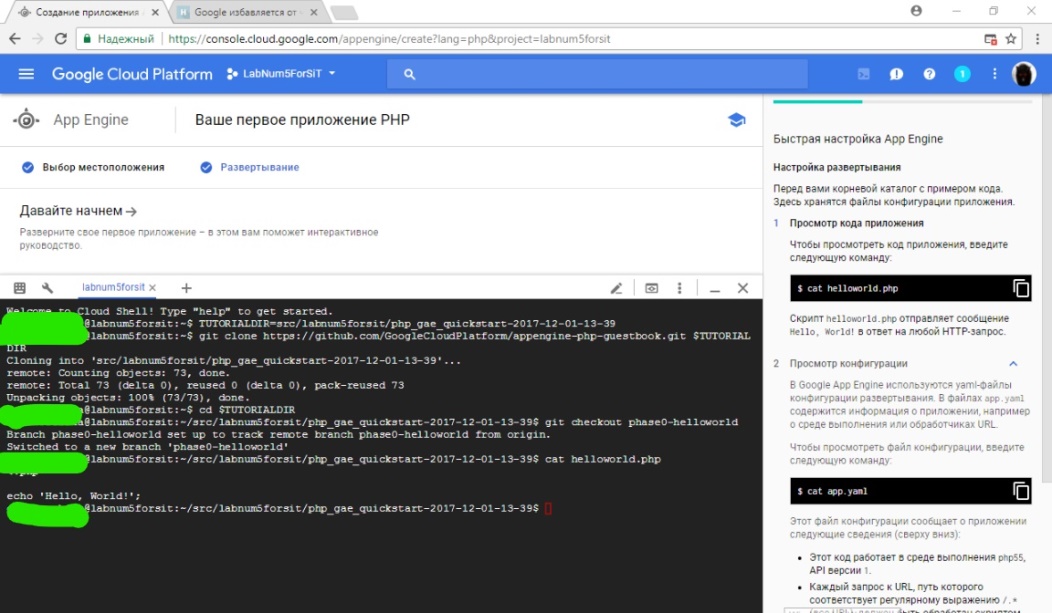Image resolution: width=1052 pixels, height=613 pixels.
Task: Switch to the Google избавляется browser tab
Action: [246, 12]
